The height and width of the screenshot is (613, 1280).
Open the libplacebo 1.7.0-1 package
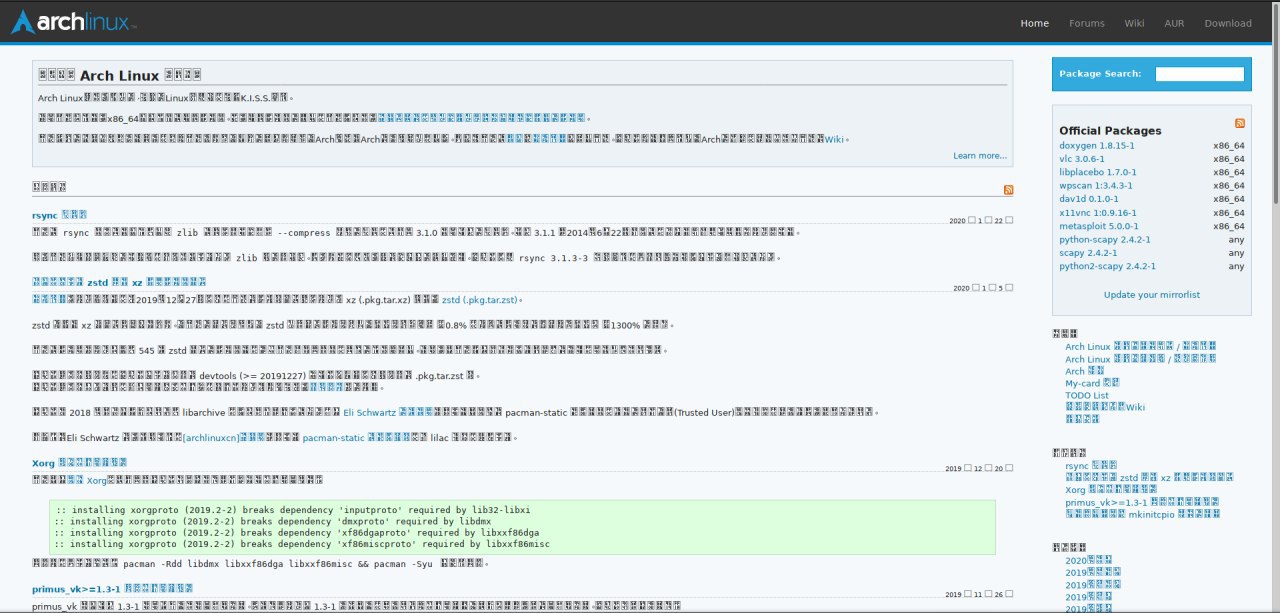point(1098,172)
